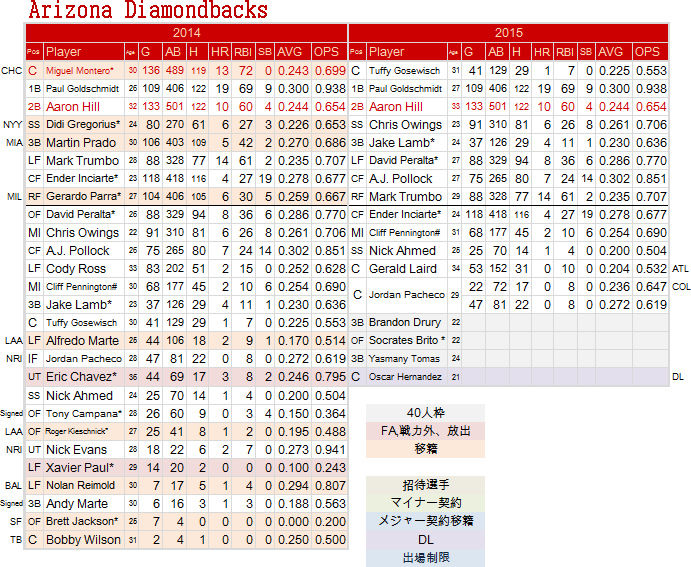The image size is (691, 567).
Task: Click the BAL team label
Action: [x=13, y=485]
